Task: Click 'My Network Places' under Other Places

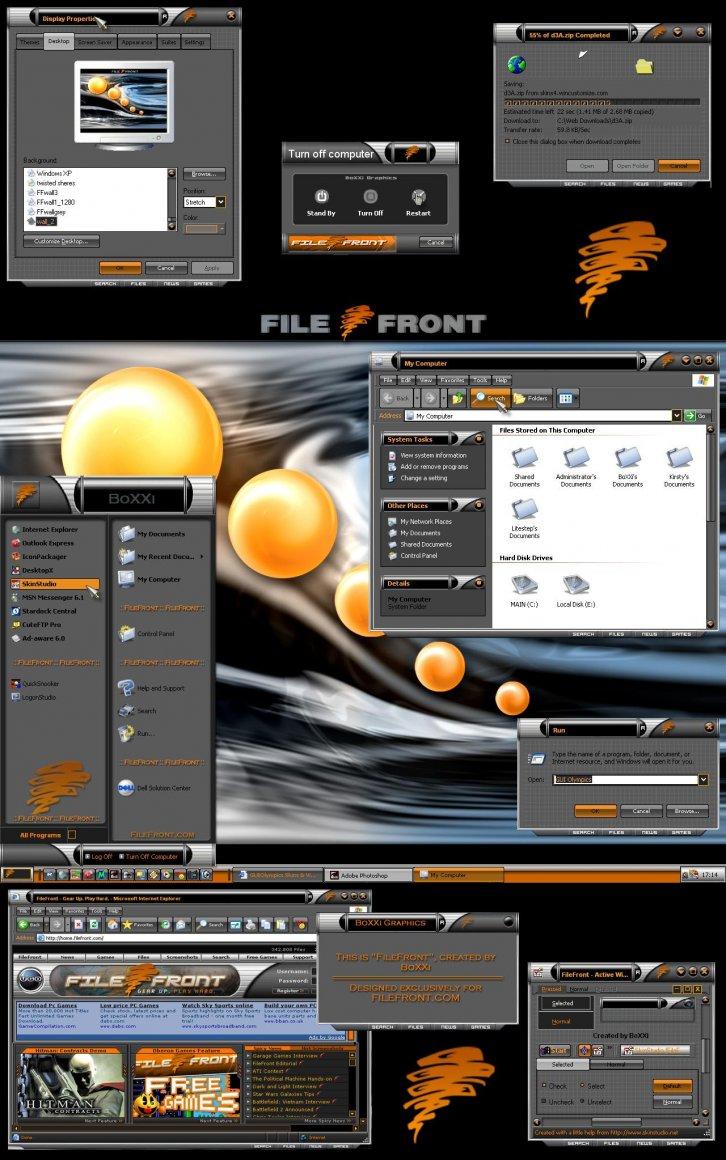Action: pos(426,522)
